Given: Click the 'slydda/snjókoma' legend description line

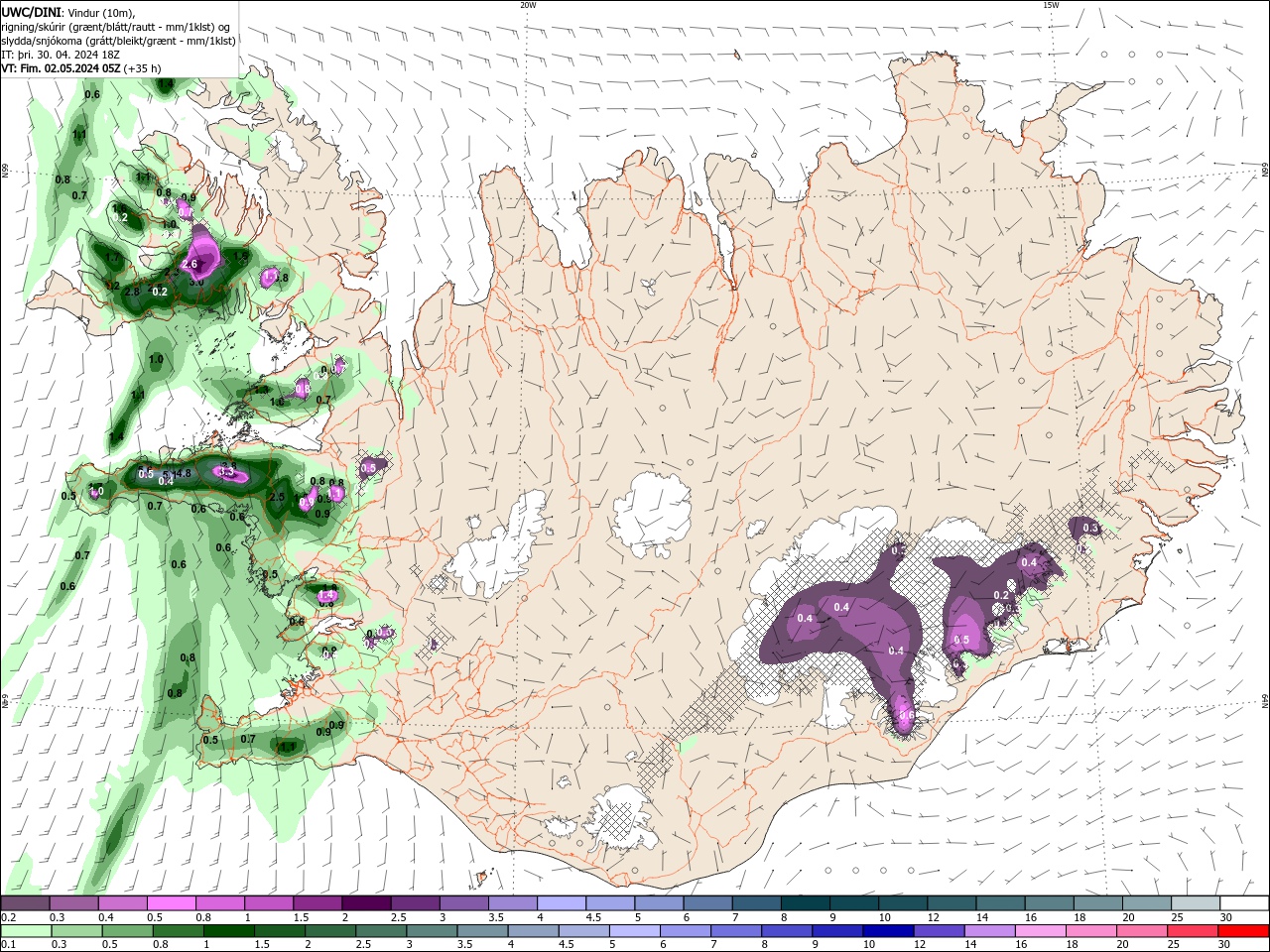Looking at the screenshot, I should point(119,41).
